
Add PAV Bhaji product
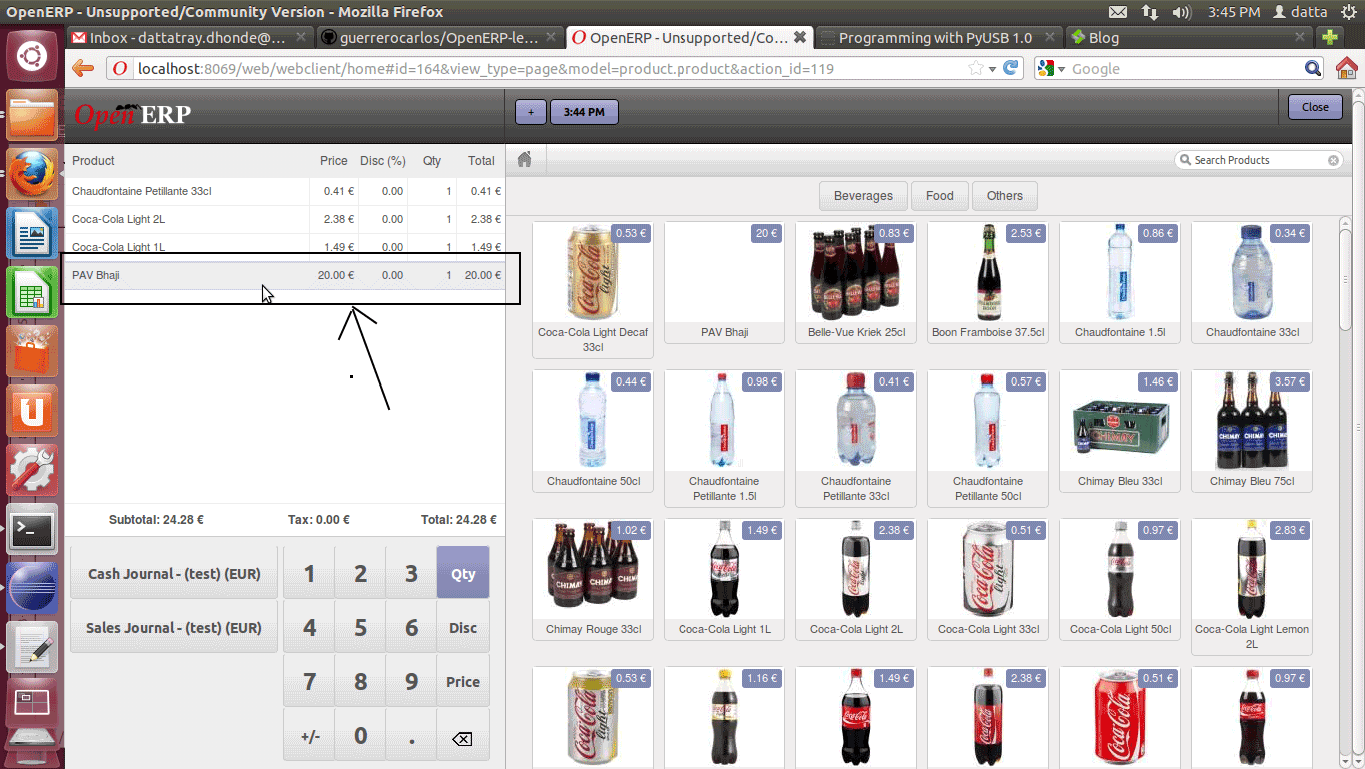[x=724, y=282]
